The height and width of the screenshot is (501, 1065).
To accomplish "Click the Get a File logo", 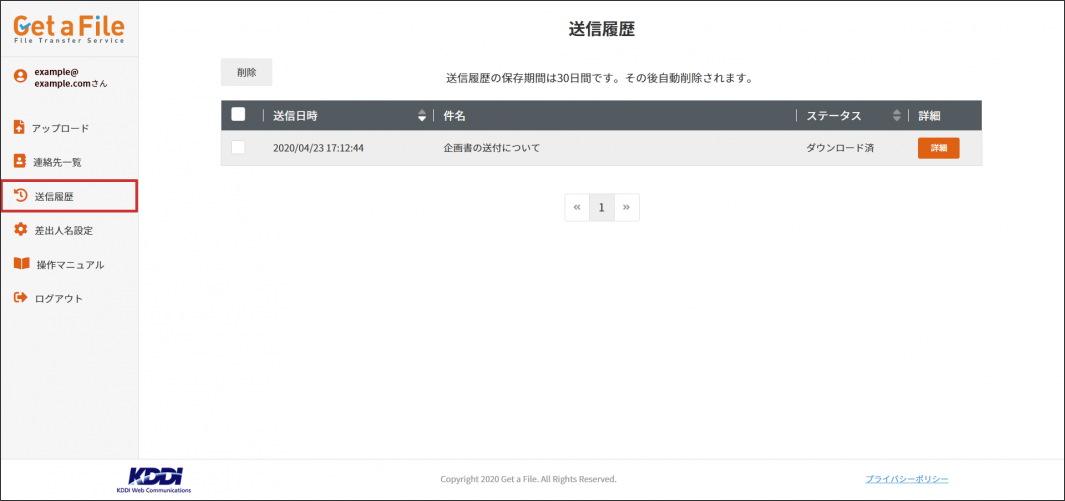I will click(x=69, y=27).
